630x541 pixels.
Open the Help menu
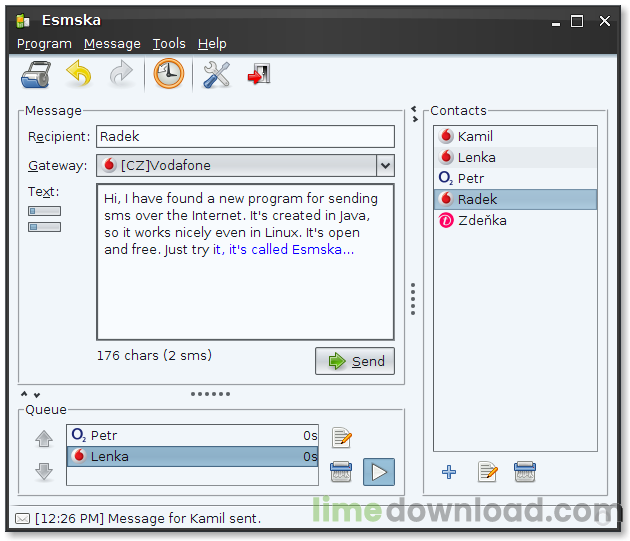pyautogui.click(x=212, y=43)
